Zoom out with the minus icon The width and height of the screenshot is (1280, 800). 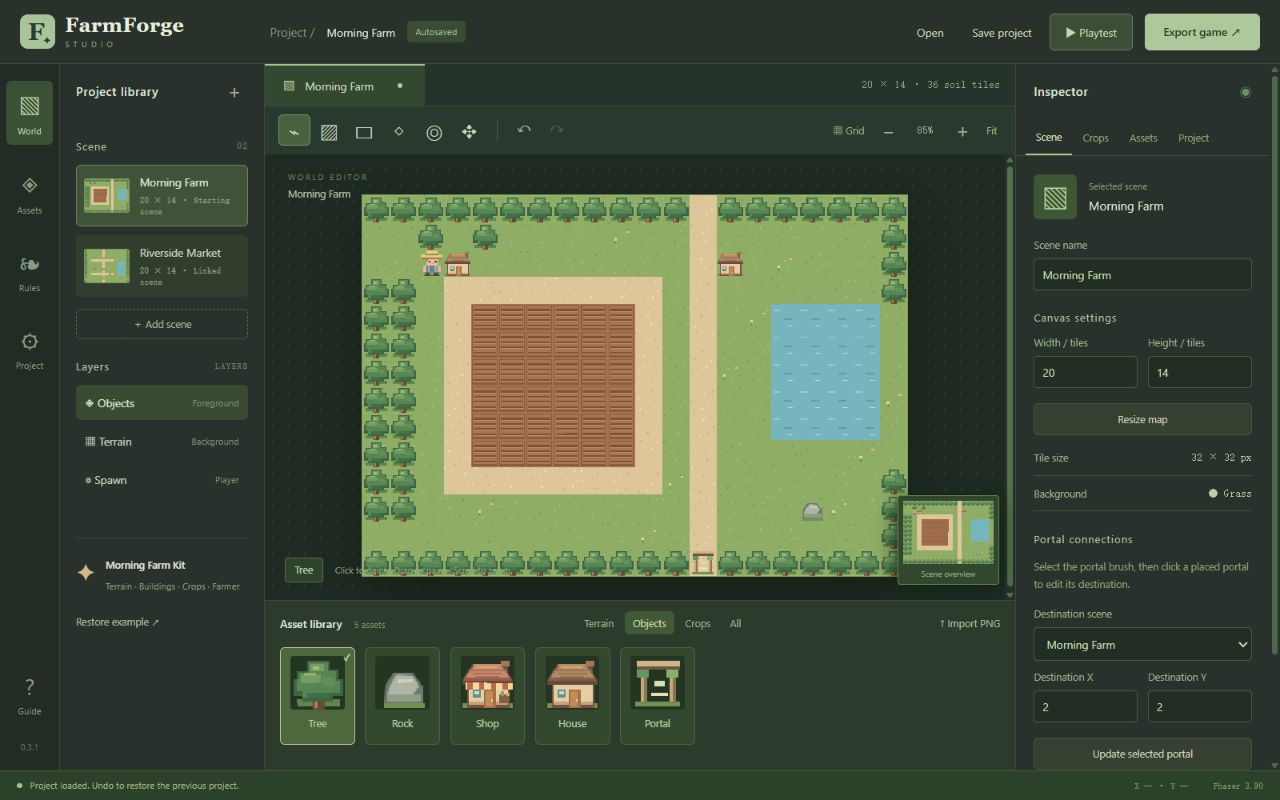click(x=888, y=131)
